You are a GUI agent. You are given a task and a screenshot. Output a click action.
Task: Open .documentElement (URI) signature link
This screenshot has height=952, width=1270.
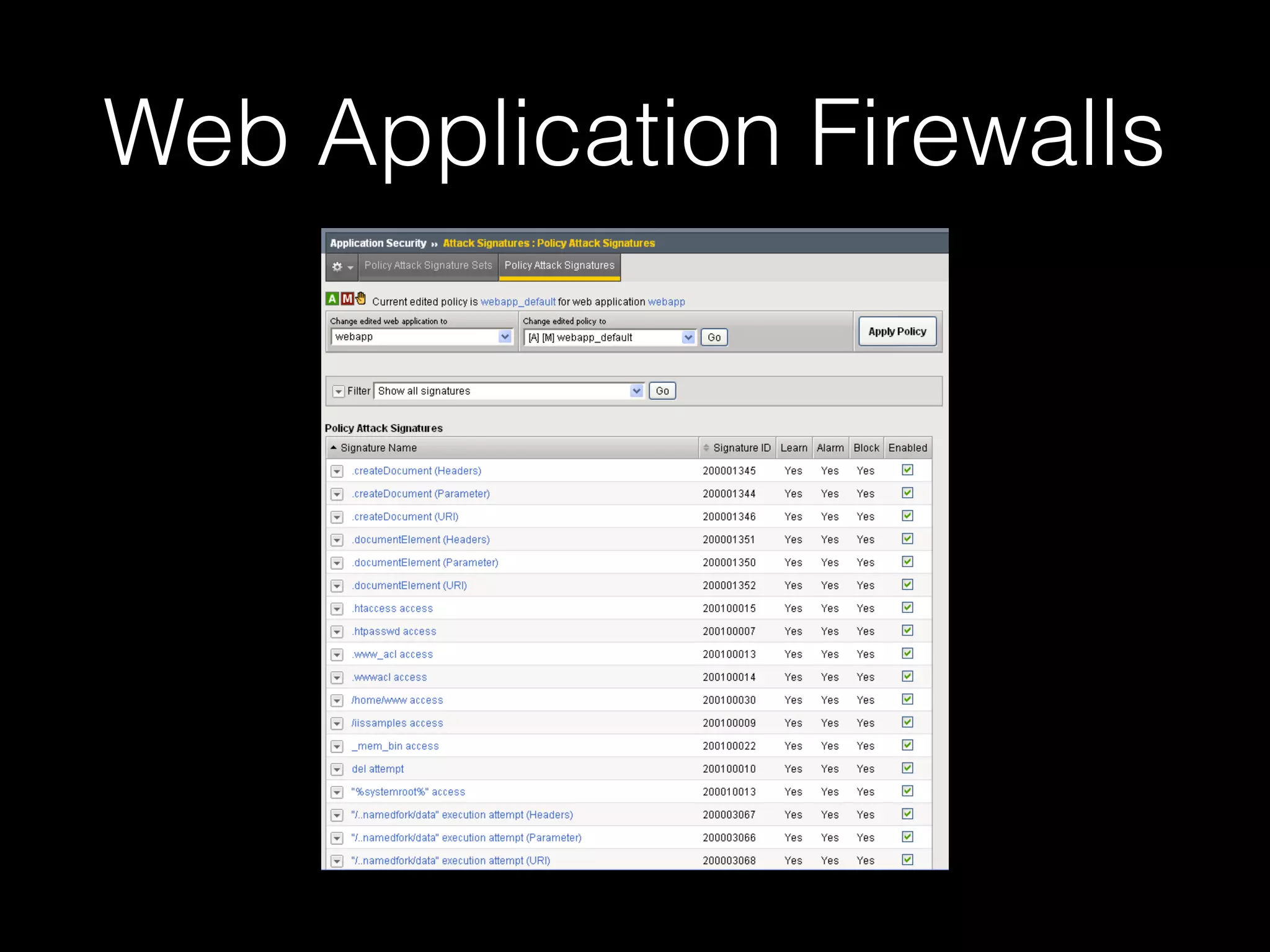tap(409, 586)
